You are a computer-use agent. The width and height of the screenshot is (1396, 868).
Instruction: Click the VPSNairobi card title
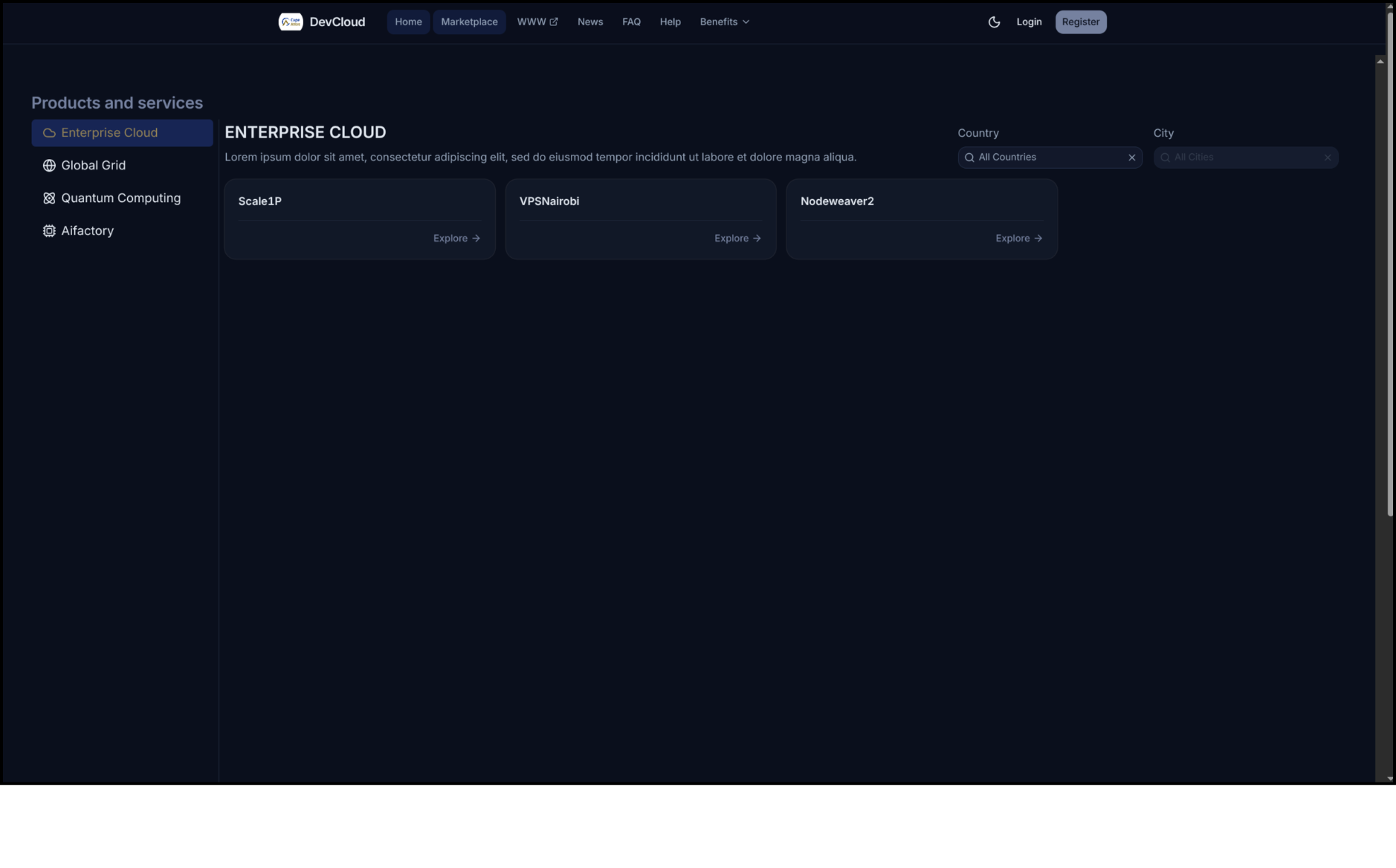pyautogui.click(x=549, y=201)
